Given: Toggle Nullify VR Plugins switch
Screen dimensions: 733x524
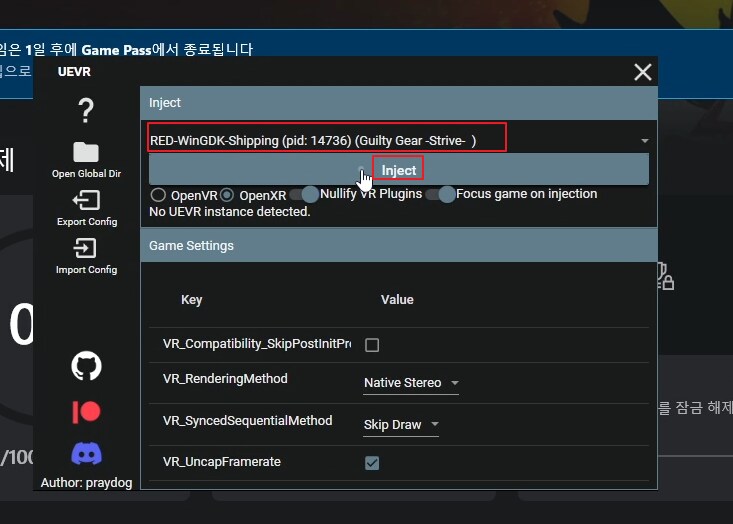Looking at the screenshot, I should tap(304, 194).
